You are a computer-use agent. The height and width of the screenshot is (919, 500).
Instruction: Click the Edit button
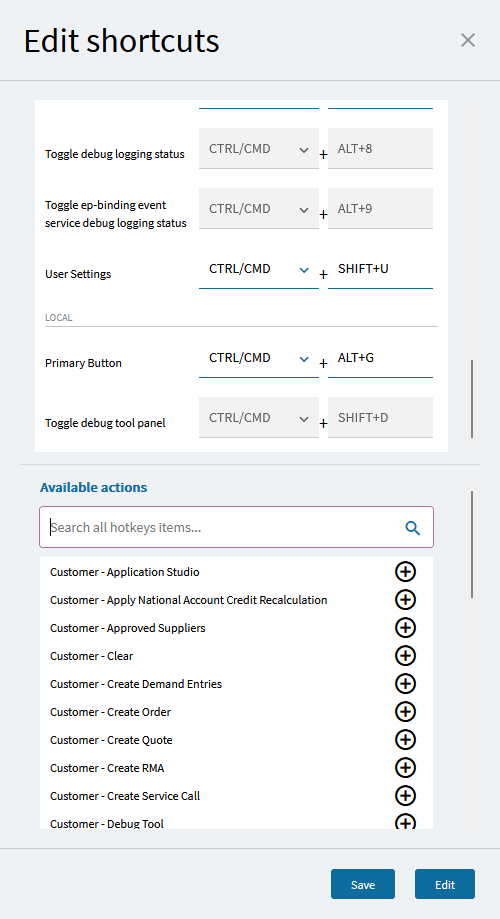pyautogui.click(x=445, y=884)
